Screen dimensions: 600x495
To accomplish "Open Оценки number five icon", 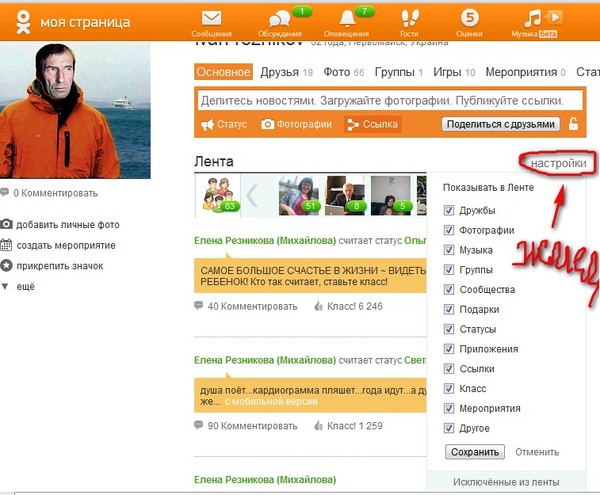I will [x=470, y=18].
